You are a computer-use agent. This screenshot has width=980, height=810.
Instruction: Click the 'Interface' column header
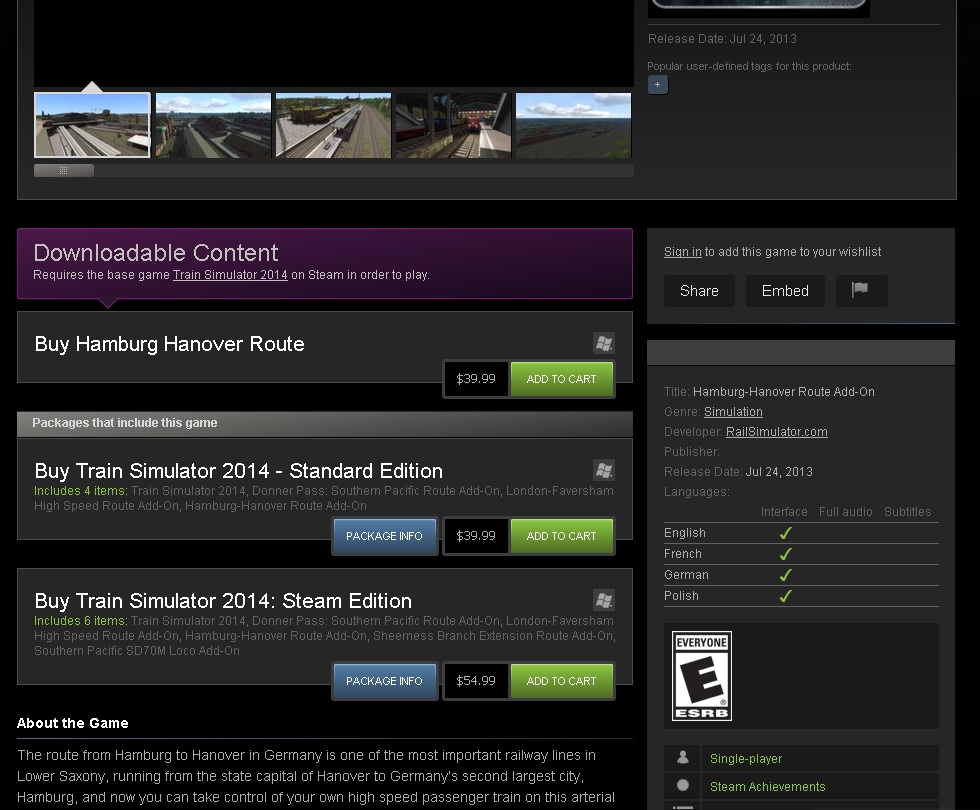[x=784, y=511]
